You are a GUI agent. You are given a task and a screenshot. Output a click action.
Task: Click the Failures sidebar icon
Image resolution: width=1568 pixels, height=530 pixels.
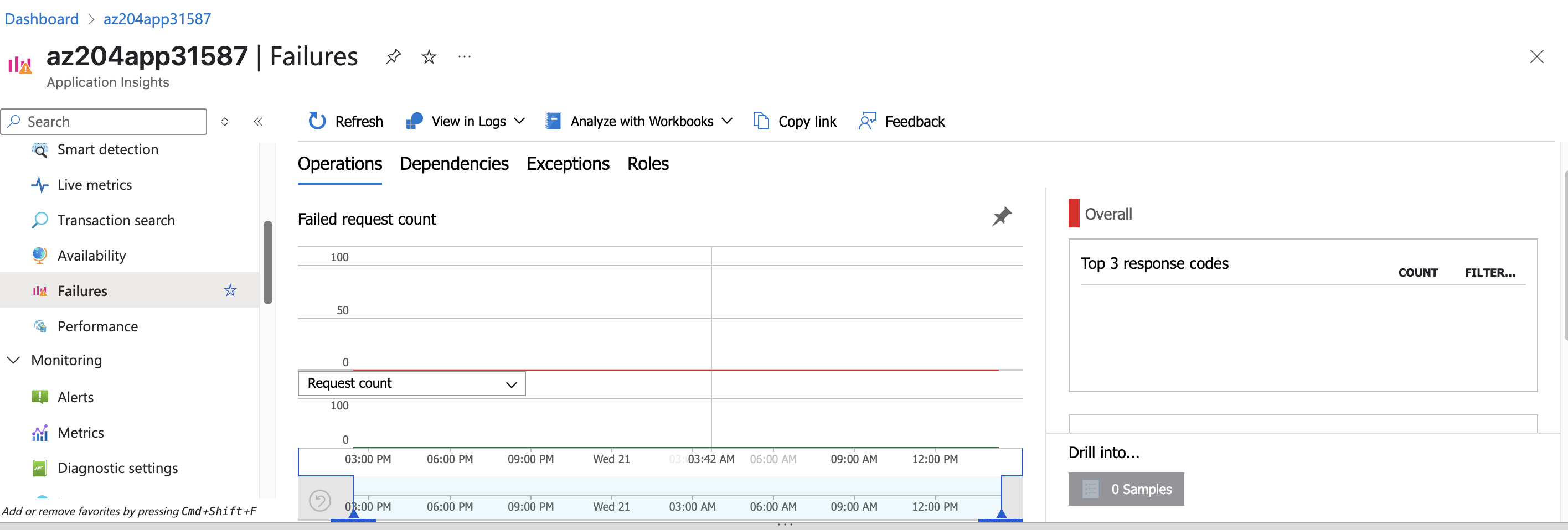click(x=39, y=291)
